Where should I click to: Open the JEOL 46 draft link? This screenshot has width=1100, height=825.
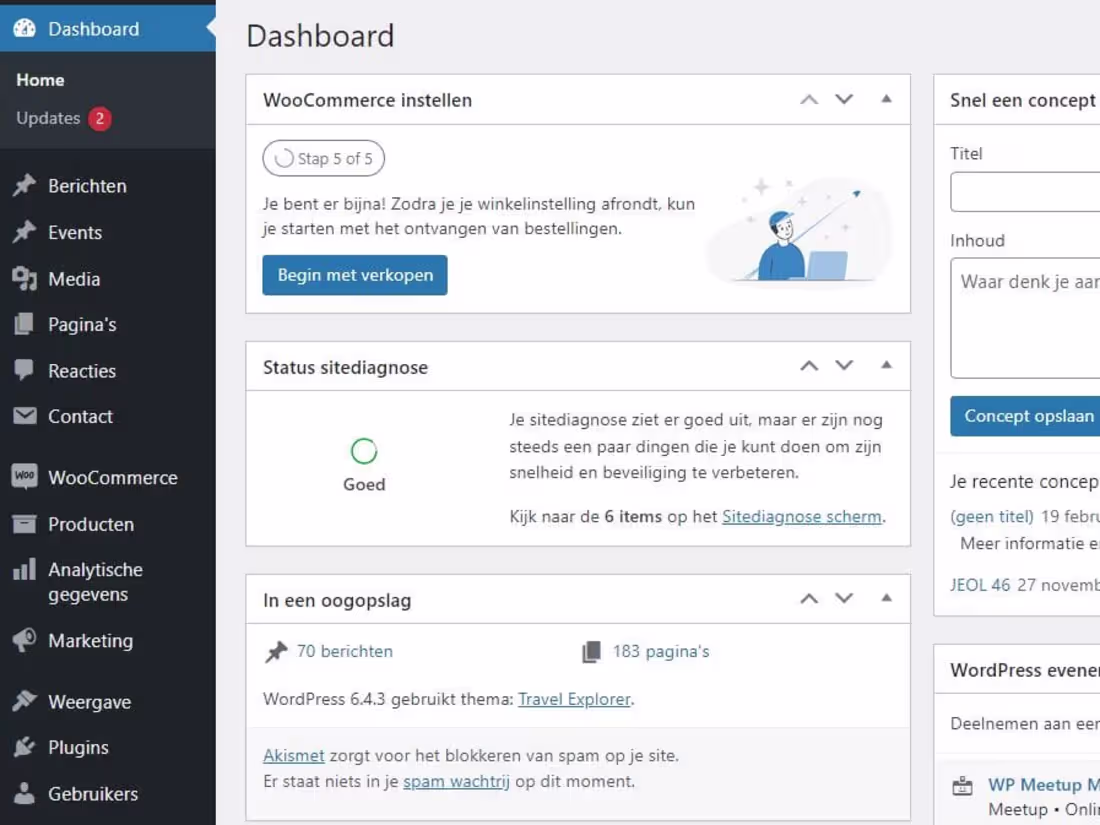click(980, 585)
